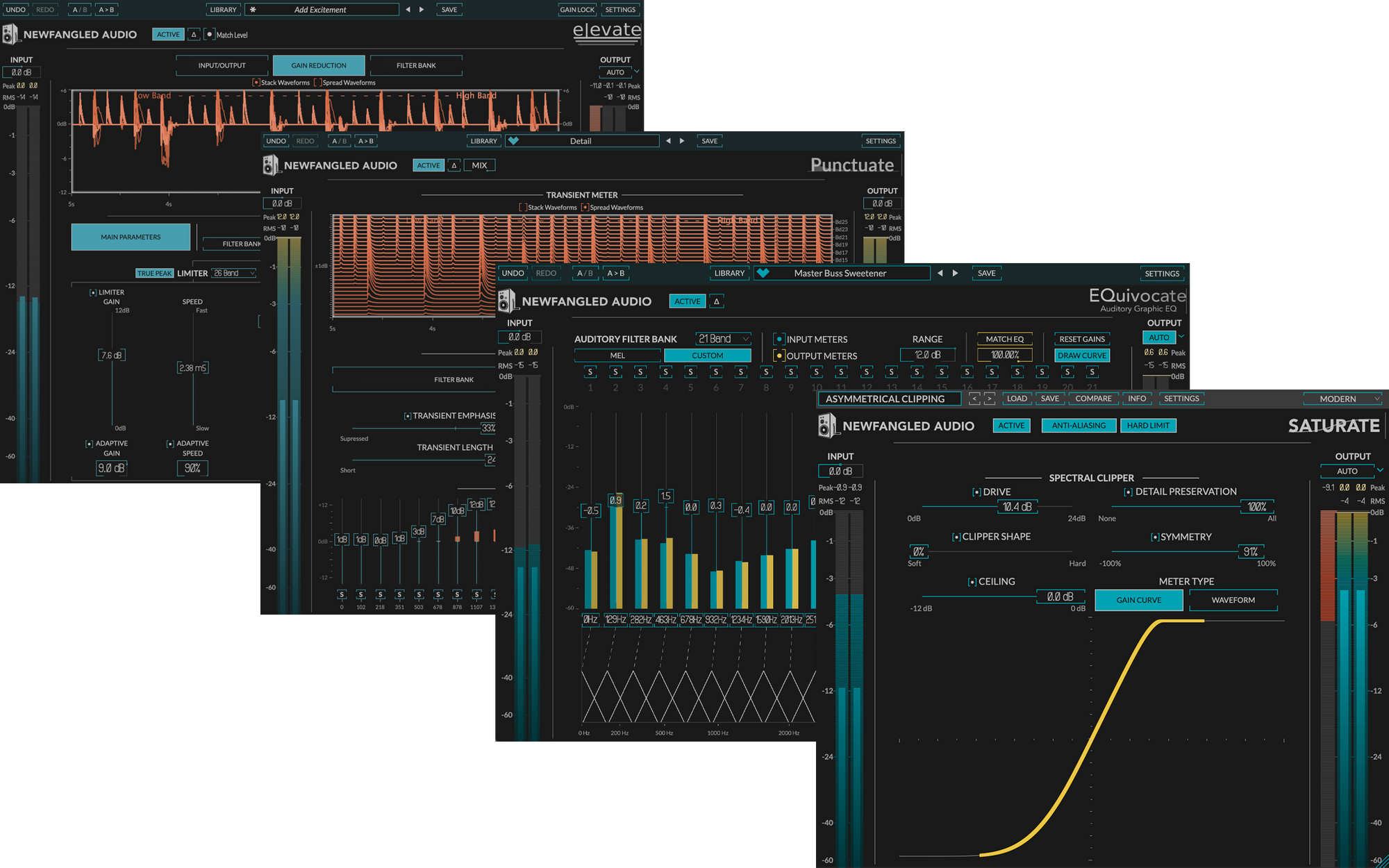Select Waveform meter type in Saturate
Screen dimensions: 1389x868
1233,600
